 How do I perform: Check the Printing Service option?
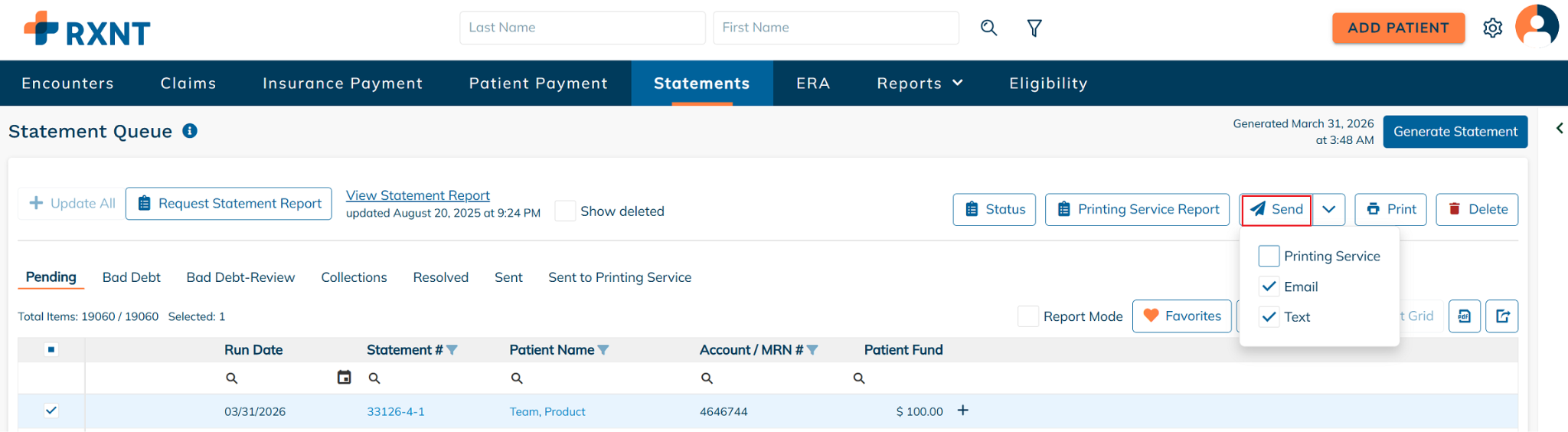(x=1269, y=256)
